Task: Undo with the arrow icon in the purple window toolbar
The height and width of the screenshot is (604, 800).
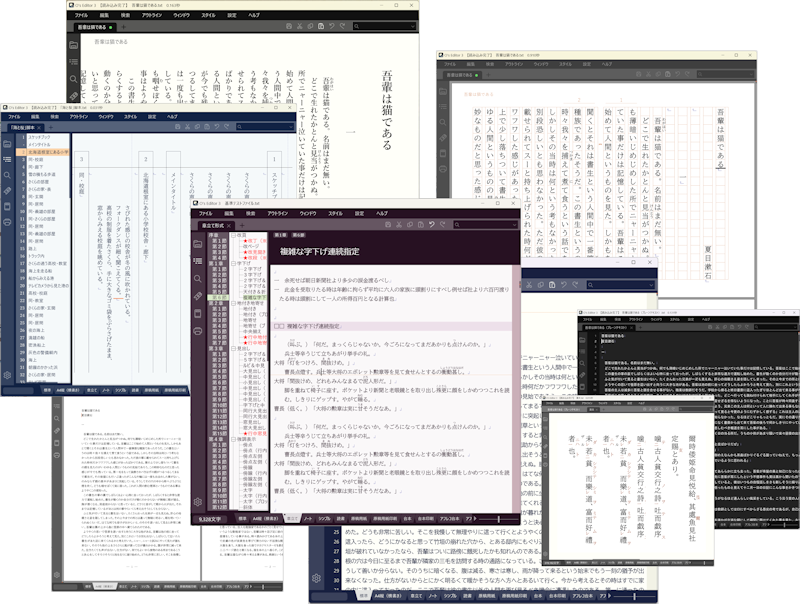Action: click(x=432, y=224)
